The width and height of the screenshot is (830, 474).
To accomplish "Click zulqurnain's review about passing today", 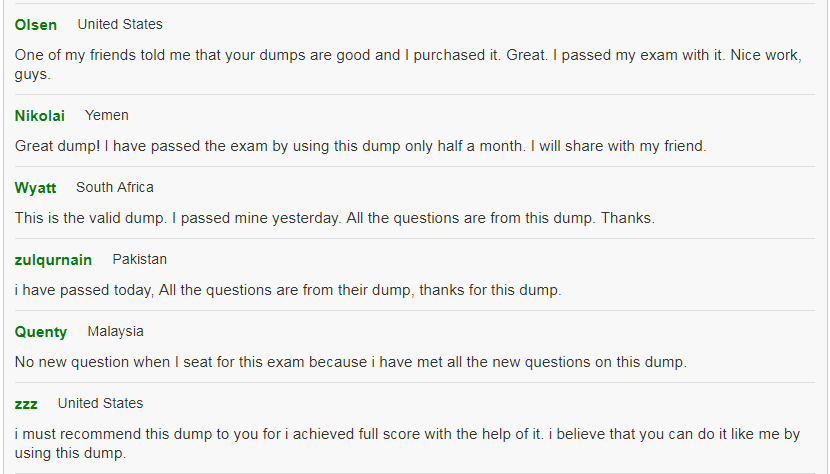I will tap(288, 290).
